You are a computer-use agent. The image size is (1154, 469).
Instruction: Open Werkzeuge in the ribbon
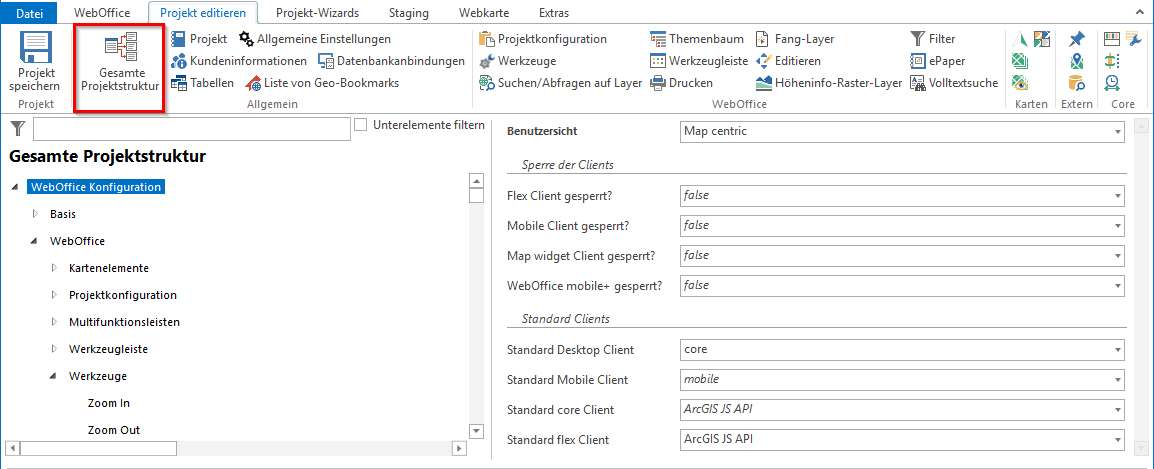click(x=517, y=60)
